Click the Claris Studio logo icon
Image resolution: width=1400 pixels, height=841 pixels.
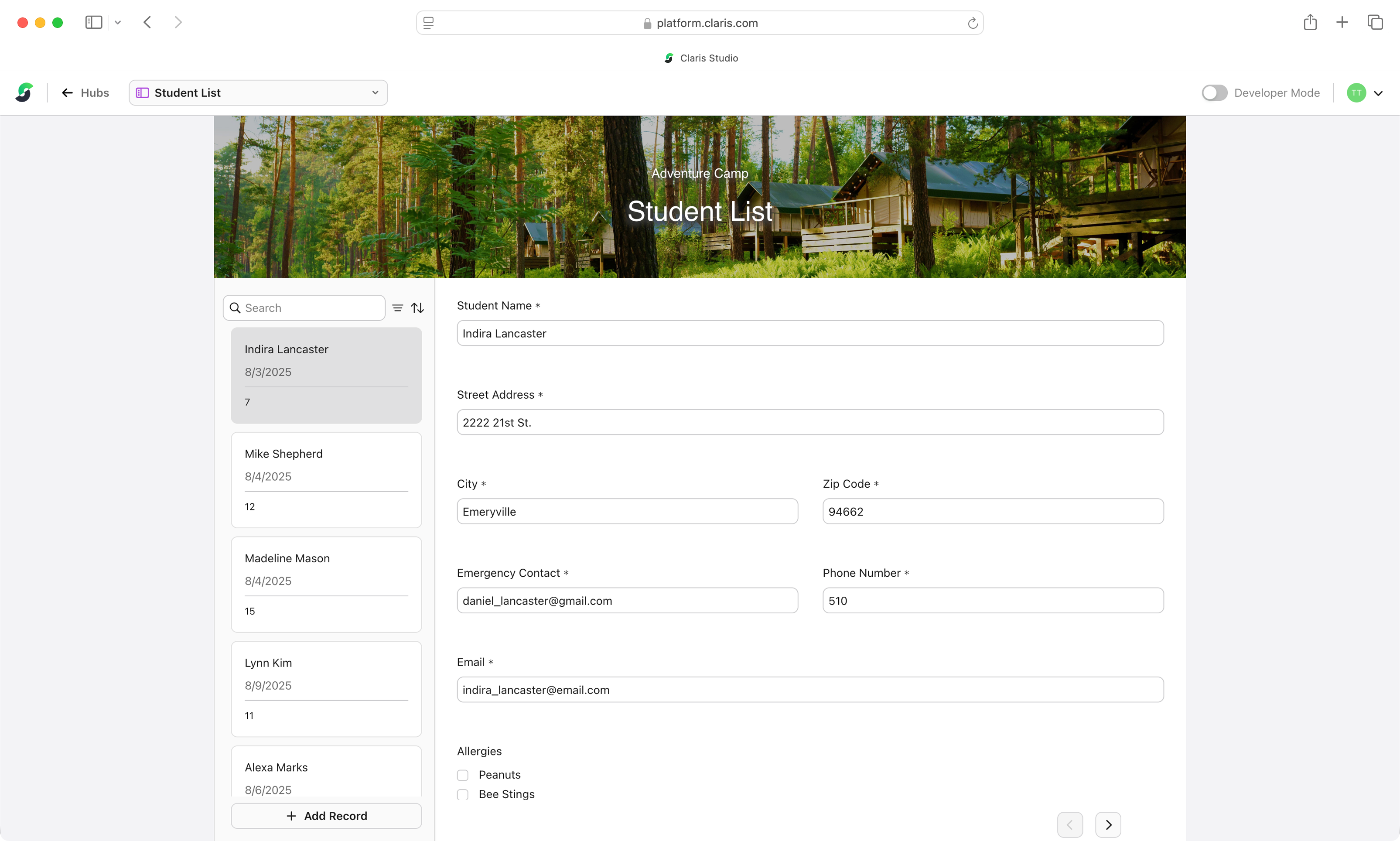[24, 92]
